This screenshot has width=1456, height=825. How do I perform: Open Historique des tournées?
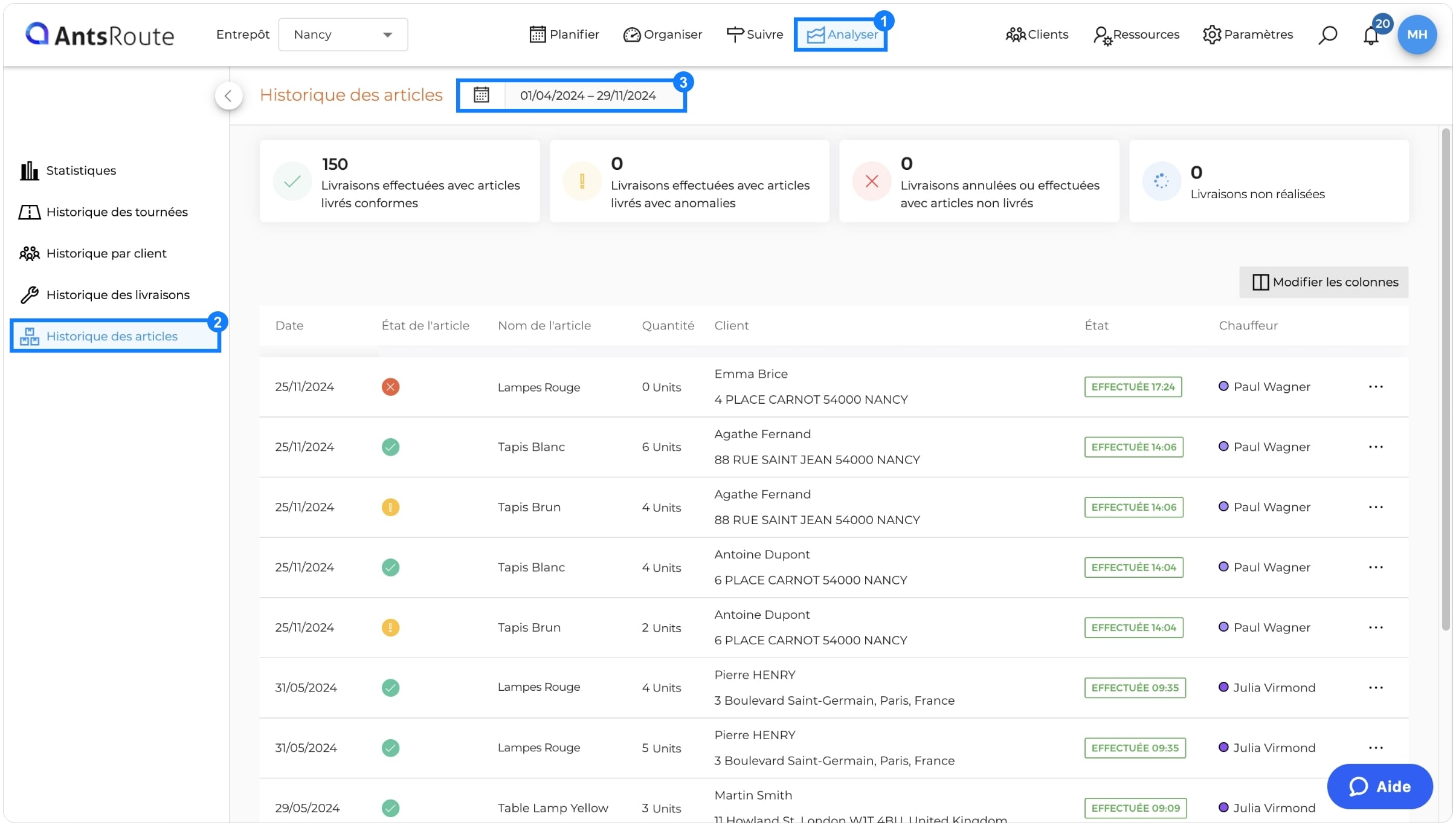(103, 212)
